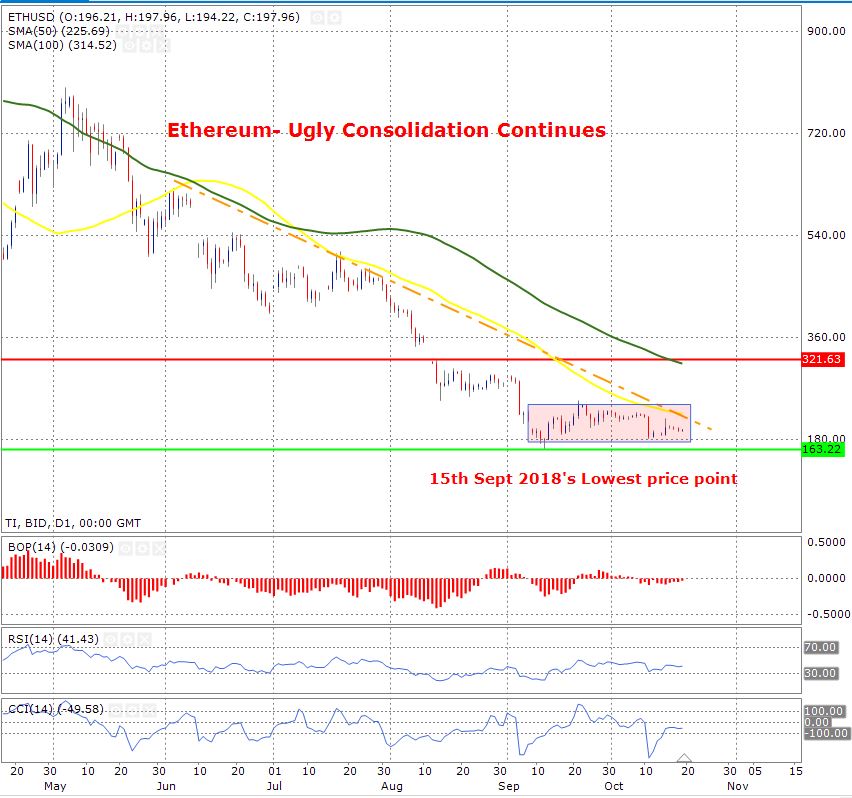Click the 900.00 price axis label
The height and width of the screenshot is (798, 852).
(826, 32)
